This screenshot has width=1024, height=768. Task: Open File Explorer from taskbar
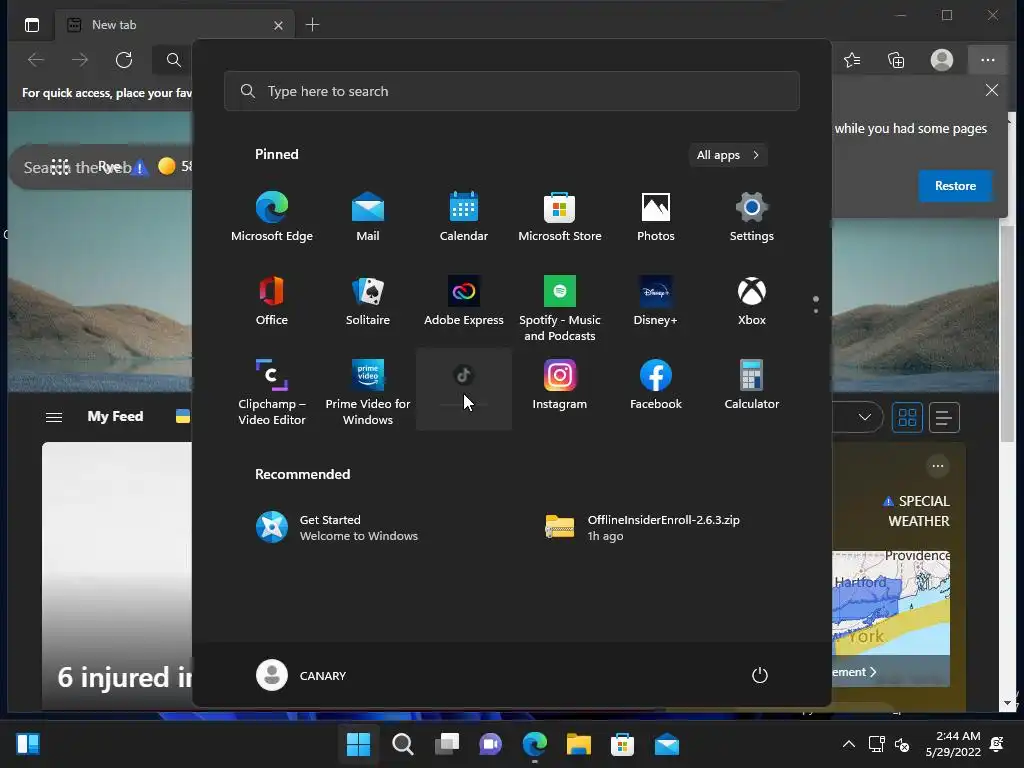pyautogui.click(x=579, y=744)
